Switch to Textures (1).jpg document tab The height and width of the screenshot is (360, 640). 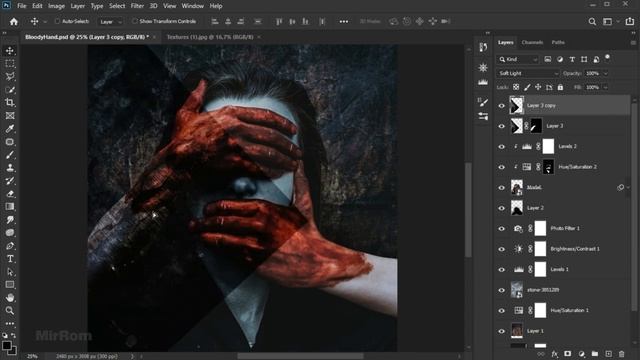[x=210, y=37]
